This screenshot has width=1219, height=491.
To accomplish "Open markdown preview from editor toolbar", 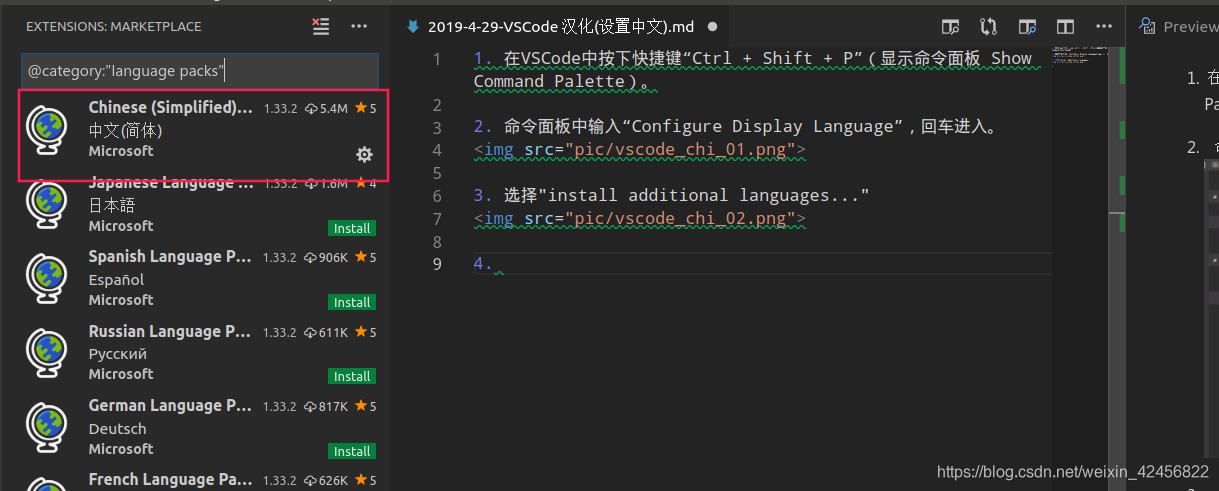I will (x=951, y=27).
